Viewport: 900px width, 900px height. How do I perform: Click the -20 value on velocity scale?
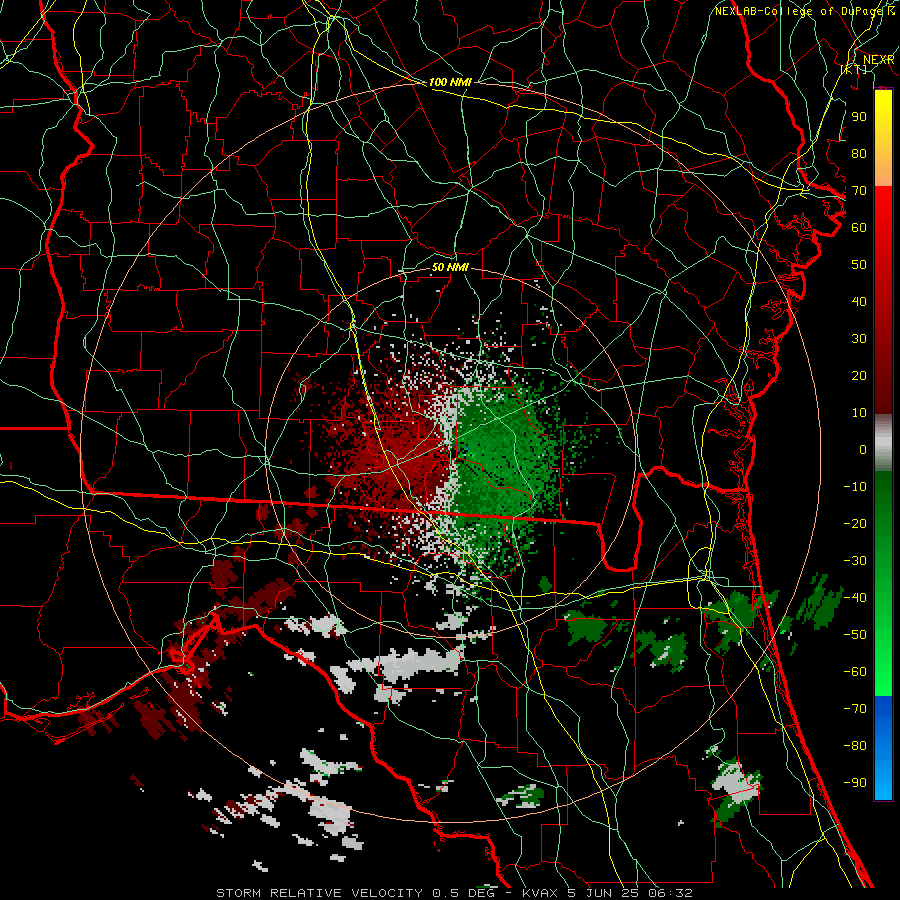[x=855, y=524]
